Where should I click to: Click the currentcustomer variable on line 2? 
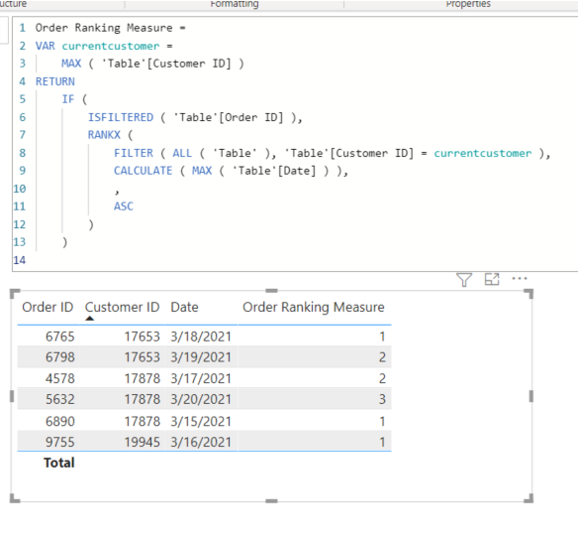click(x=111, y=46)
